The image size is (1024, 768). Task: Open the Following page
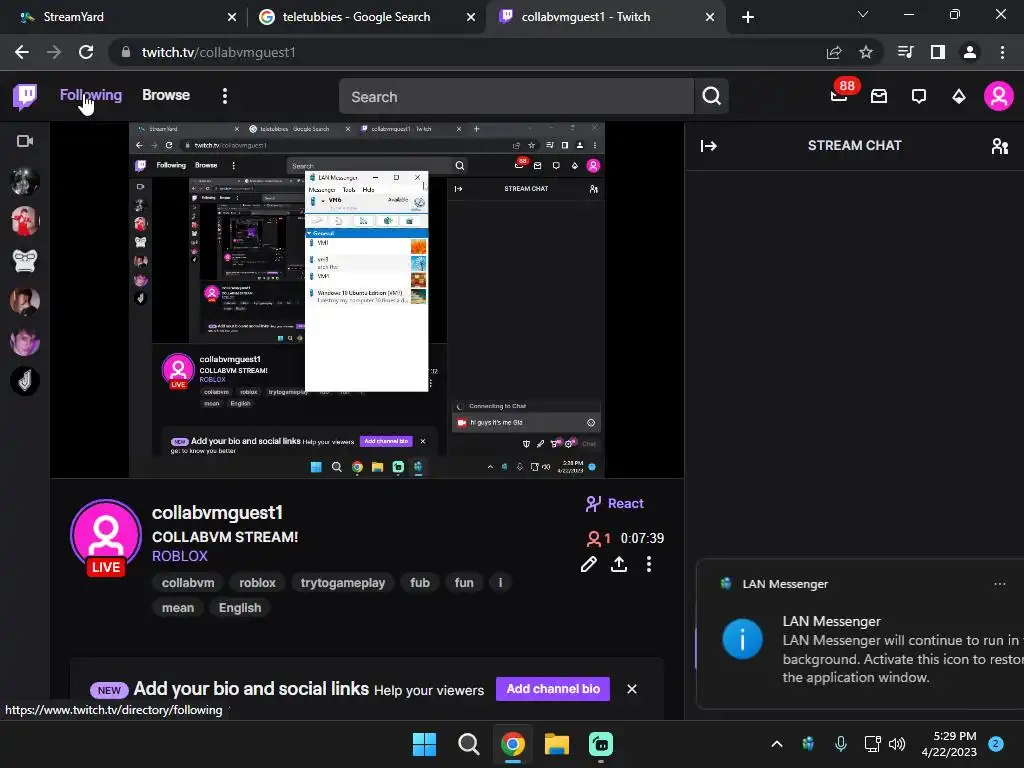[91, 95]
